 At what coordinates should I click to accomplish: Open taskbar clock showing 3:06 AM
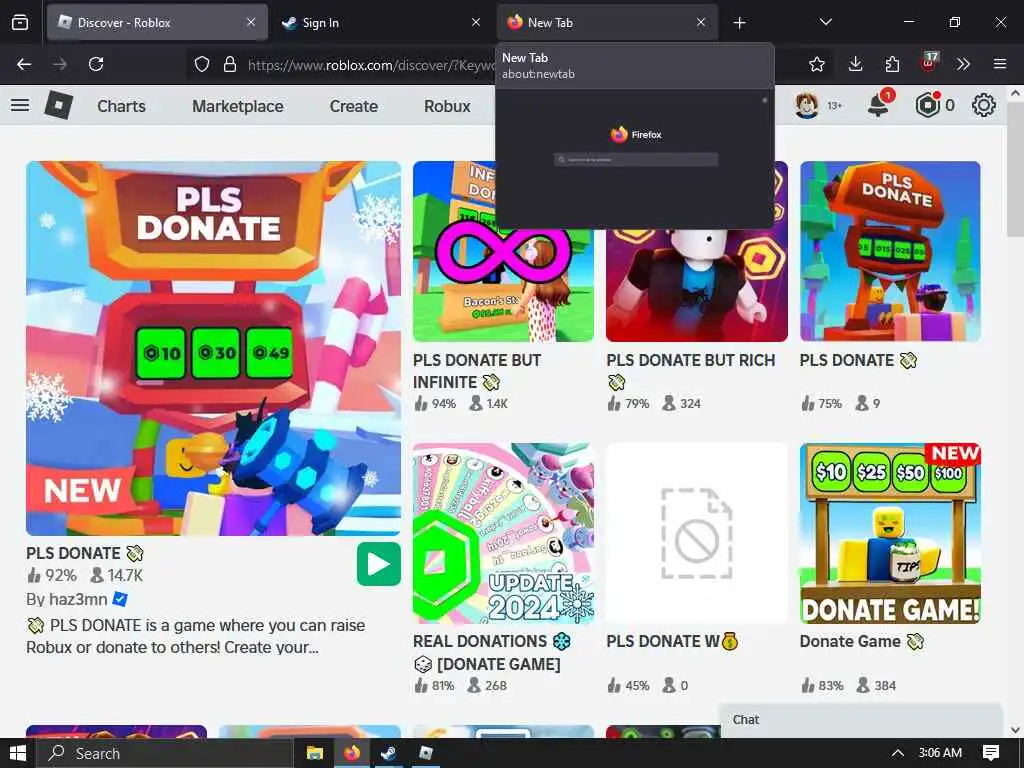940,753
